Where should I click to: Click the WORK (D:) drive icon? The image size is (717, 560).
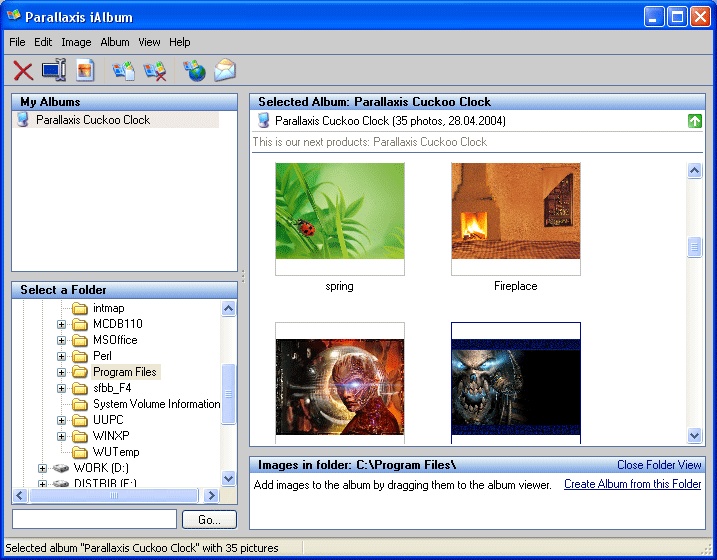point(60,468)
